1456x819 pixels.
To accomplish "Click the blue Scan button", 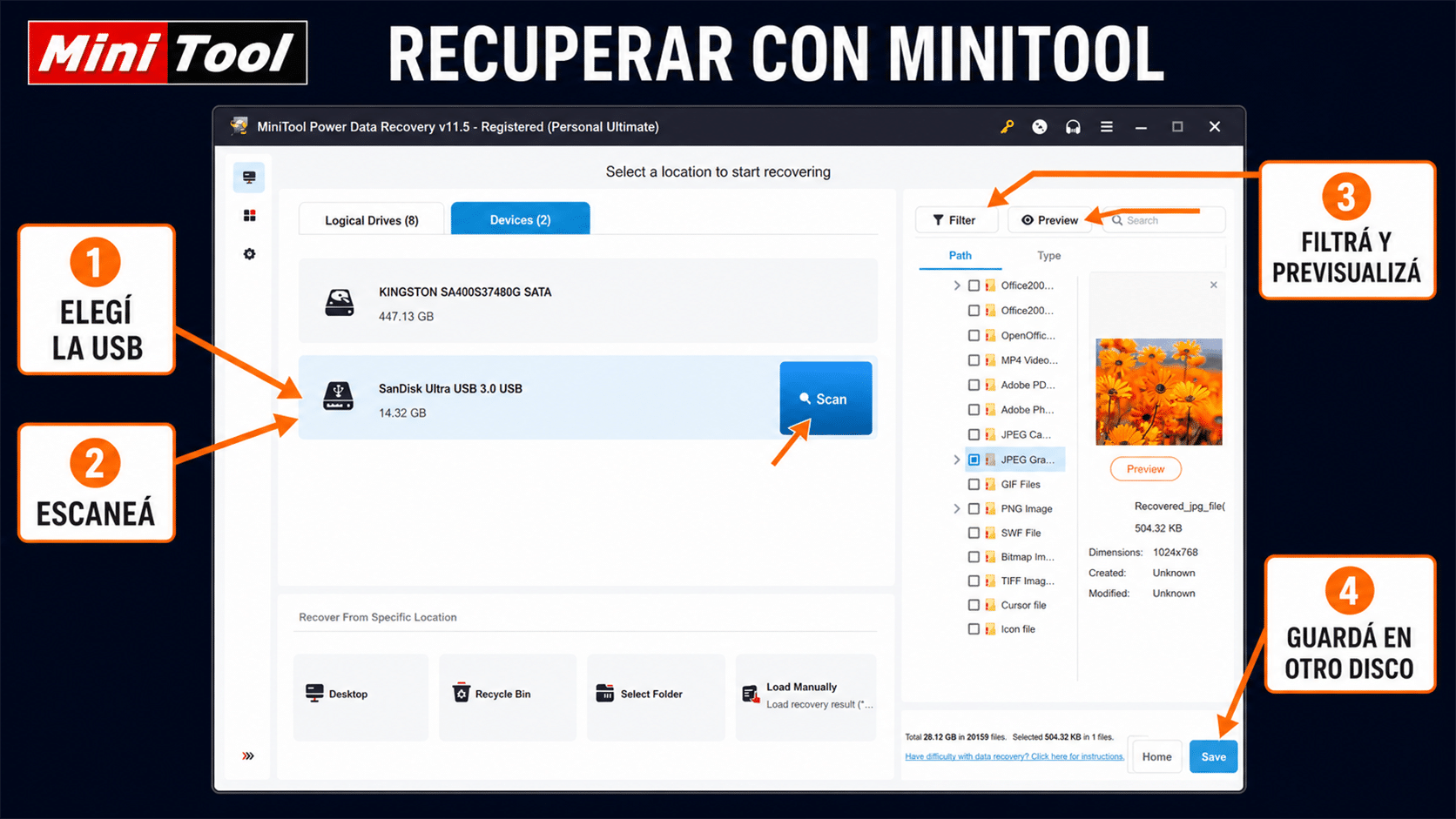I will 826,398.
